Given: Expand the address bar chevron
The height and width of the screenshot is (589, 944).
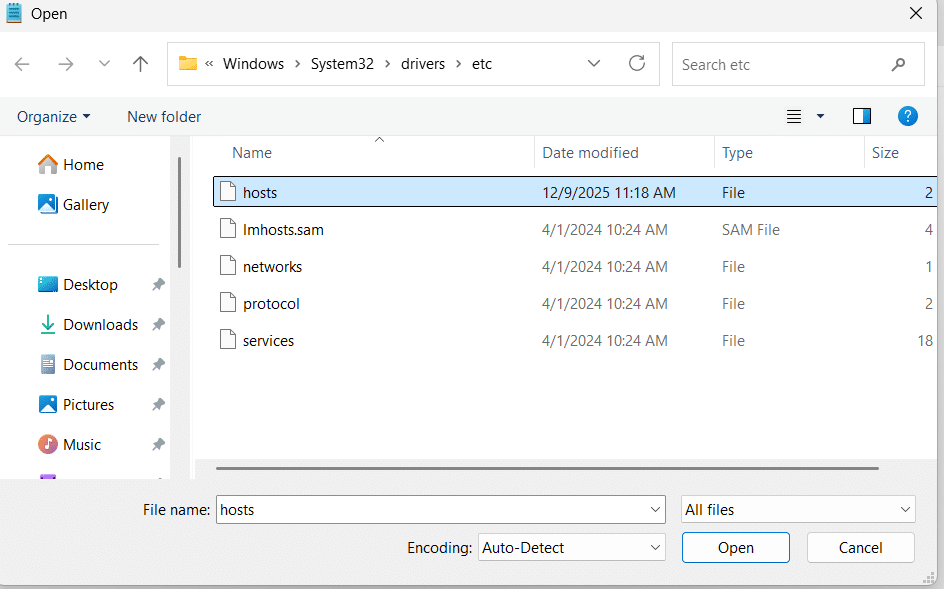Looking at the screenshot, I should pos(594,63).
